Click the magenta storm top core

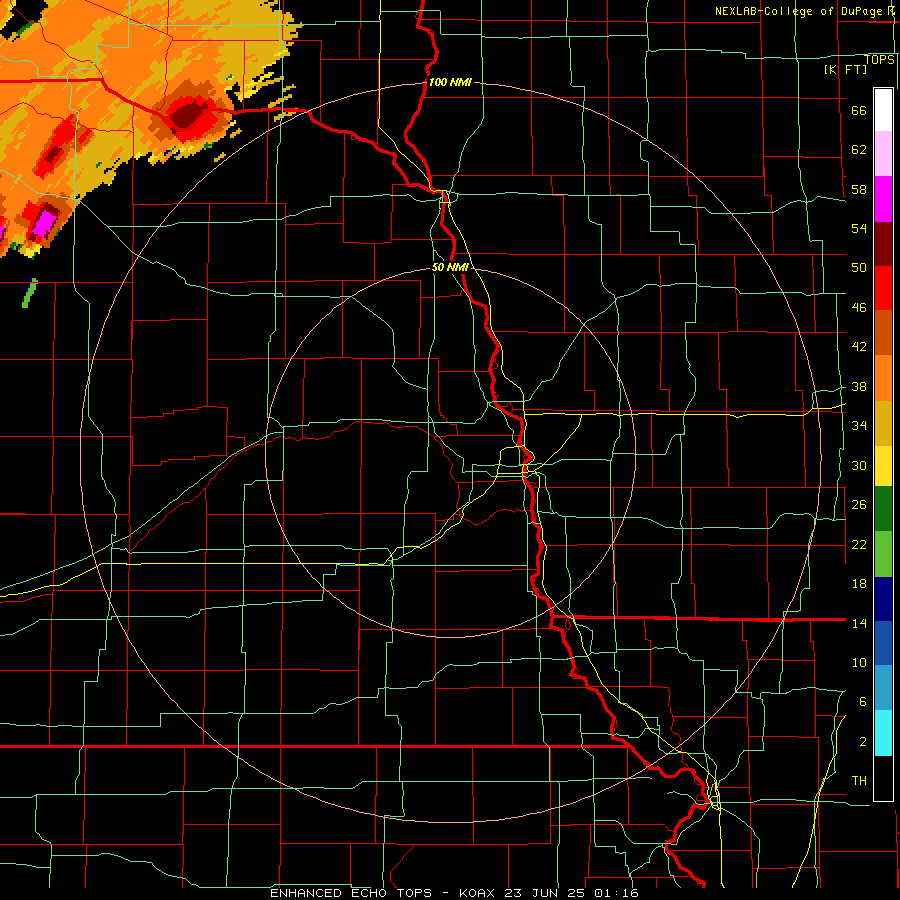(44, 225)
